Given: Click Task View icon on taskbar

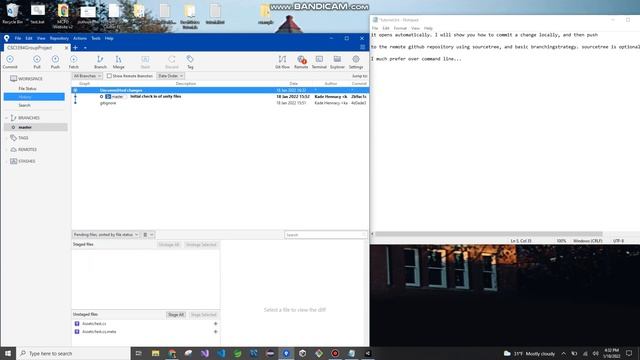Looking at the screenshot, I should (139, 353).
